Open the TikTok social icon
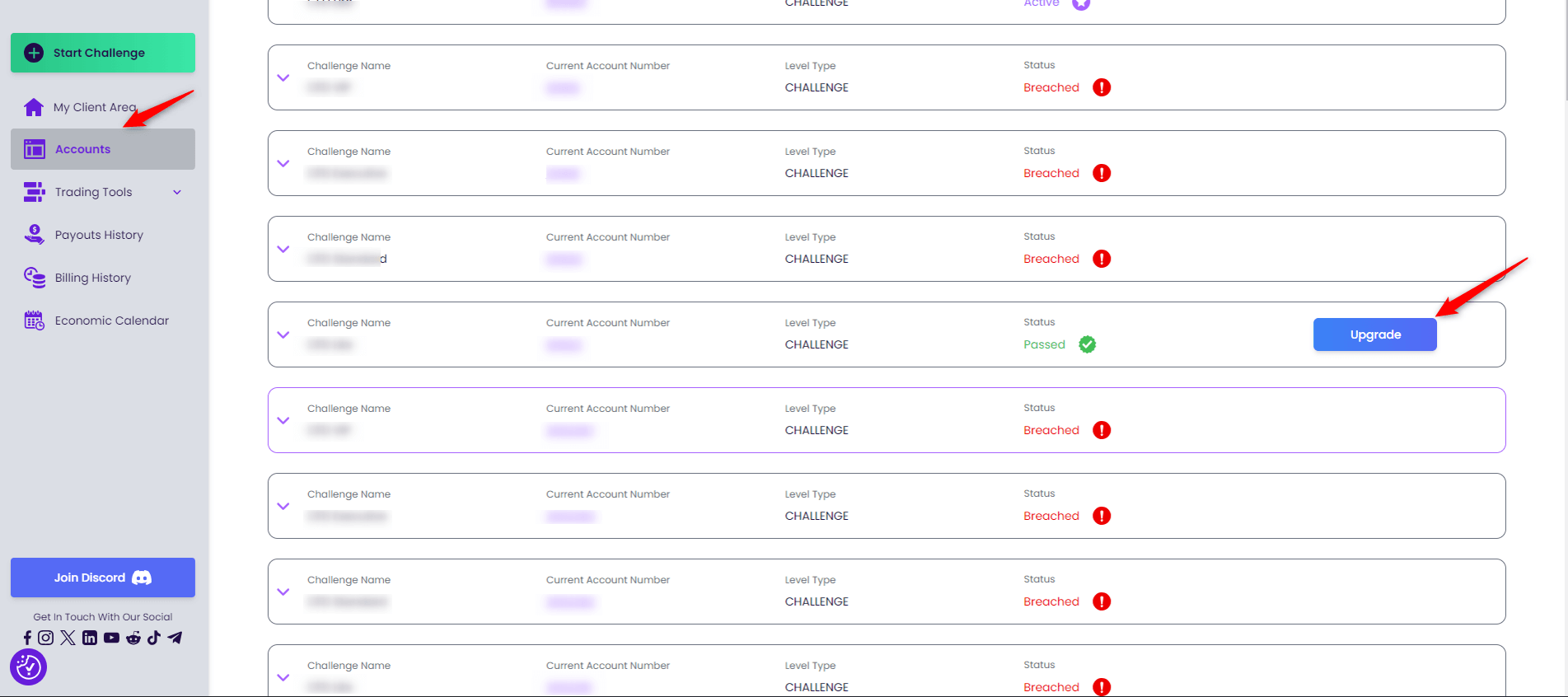Screen dimensions: 1568x697 [x=154, y=638]
